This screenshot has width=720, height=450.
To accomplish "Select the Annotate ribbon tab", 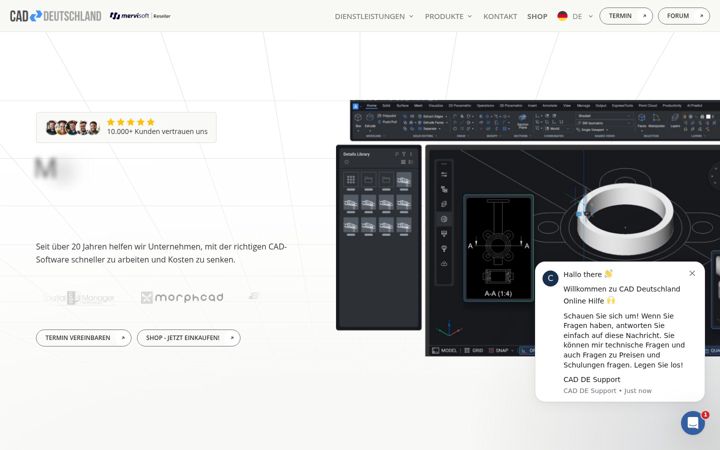I will point(550,106).
